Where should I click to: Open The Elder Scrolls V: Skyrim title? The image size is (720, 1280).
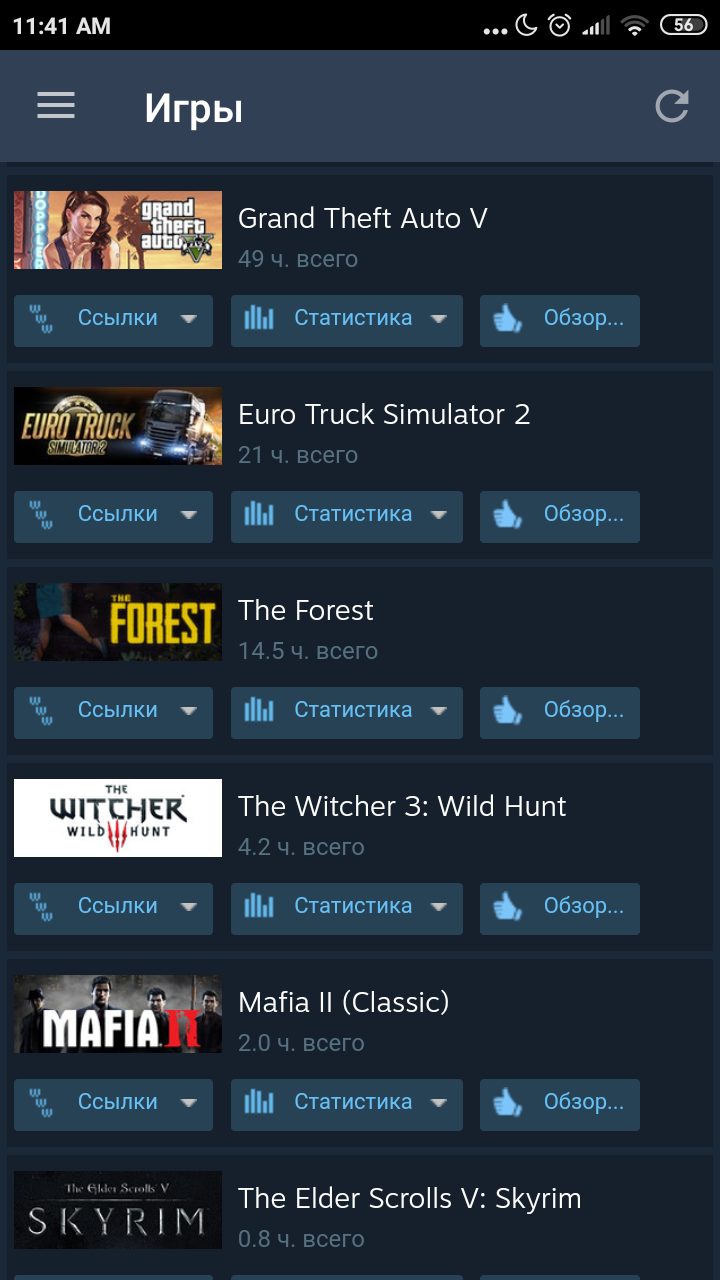pyautogui.click(x=410, y=1198)
